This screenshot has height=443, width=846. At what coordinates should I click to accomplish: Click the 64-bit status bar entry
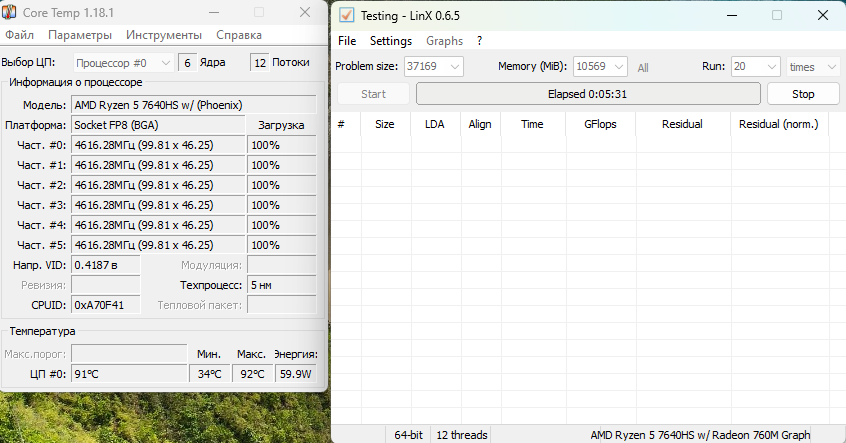[x=408, y=434]
